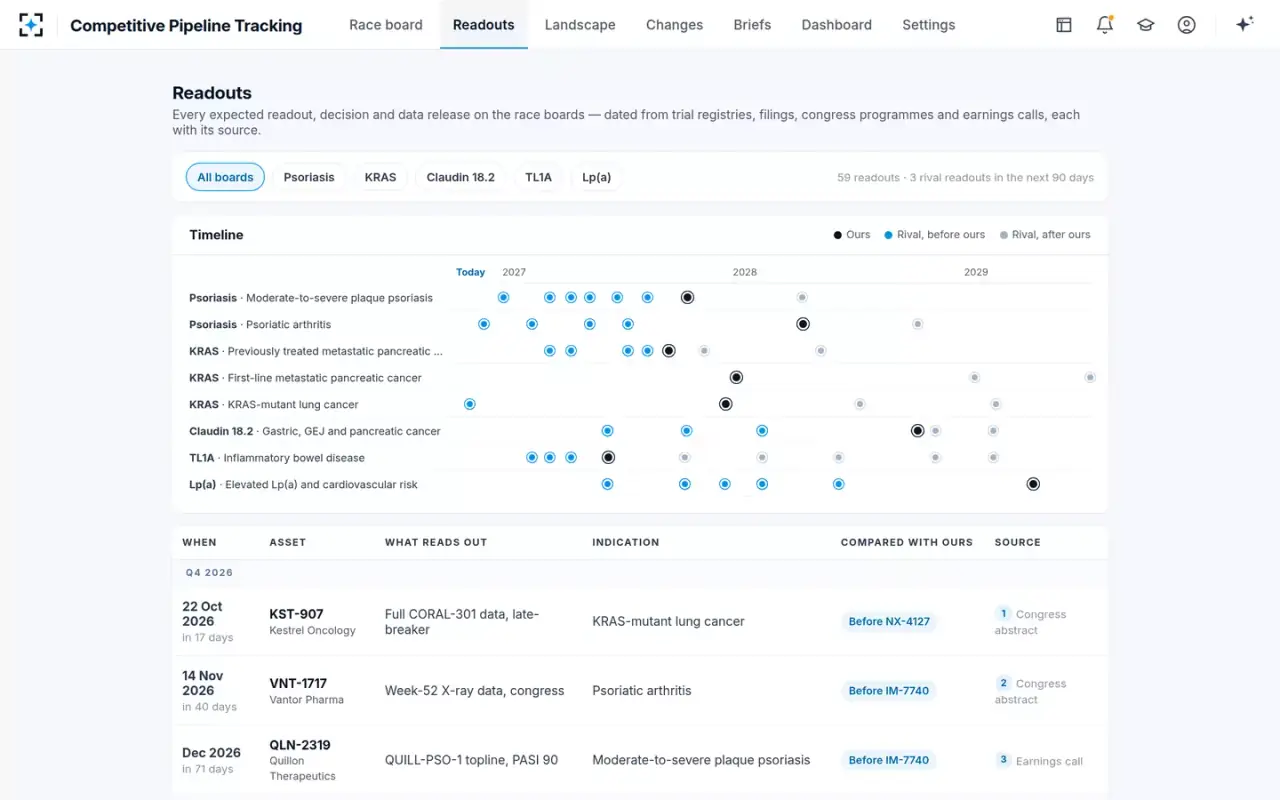
Task: Click the app logo beside Competitive Pipeline Tracking
Action: click(x=31, y=25)
